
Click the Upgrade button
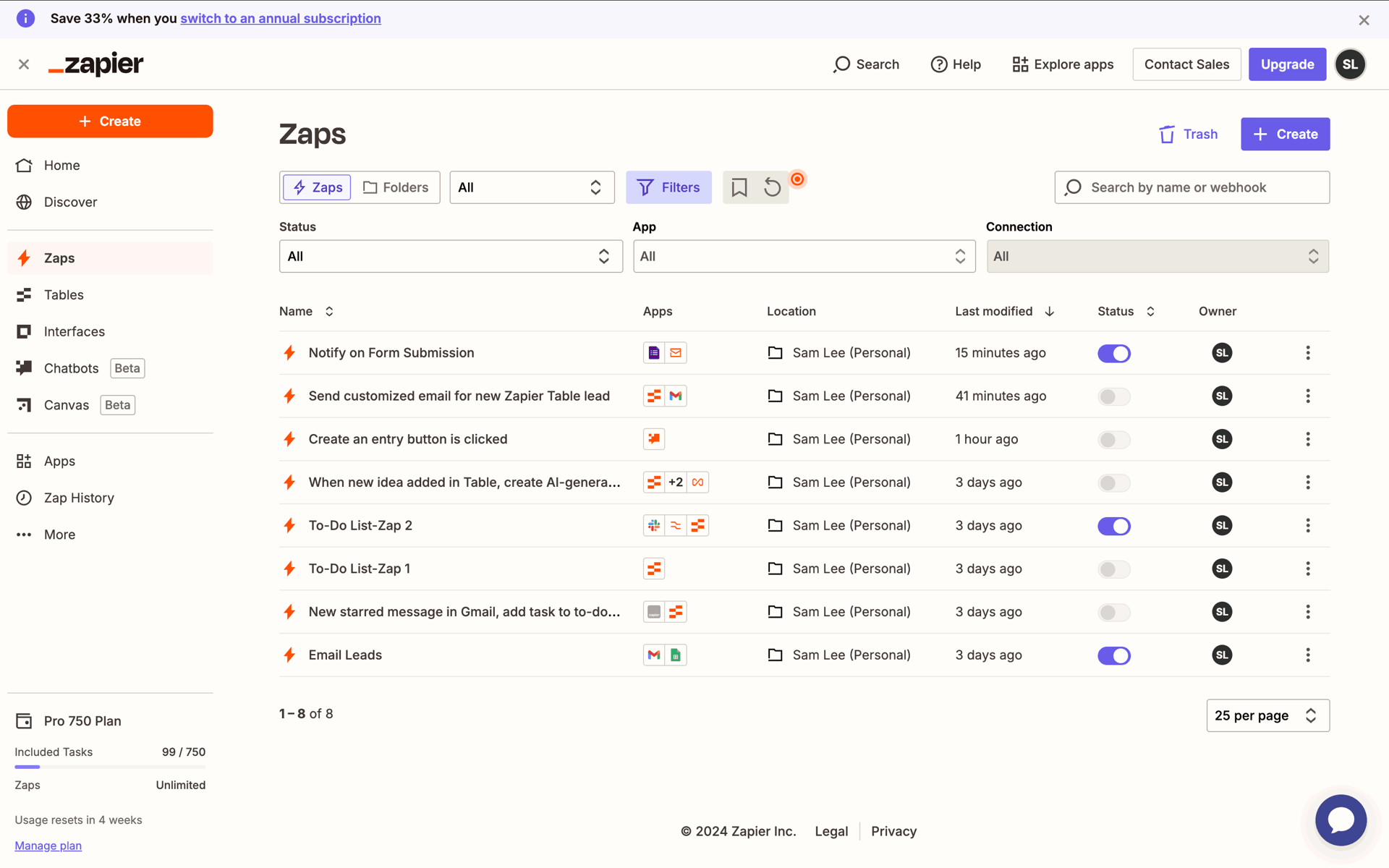(x=1287, y=64)
